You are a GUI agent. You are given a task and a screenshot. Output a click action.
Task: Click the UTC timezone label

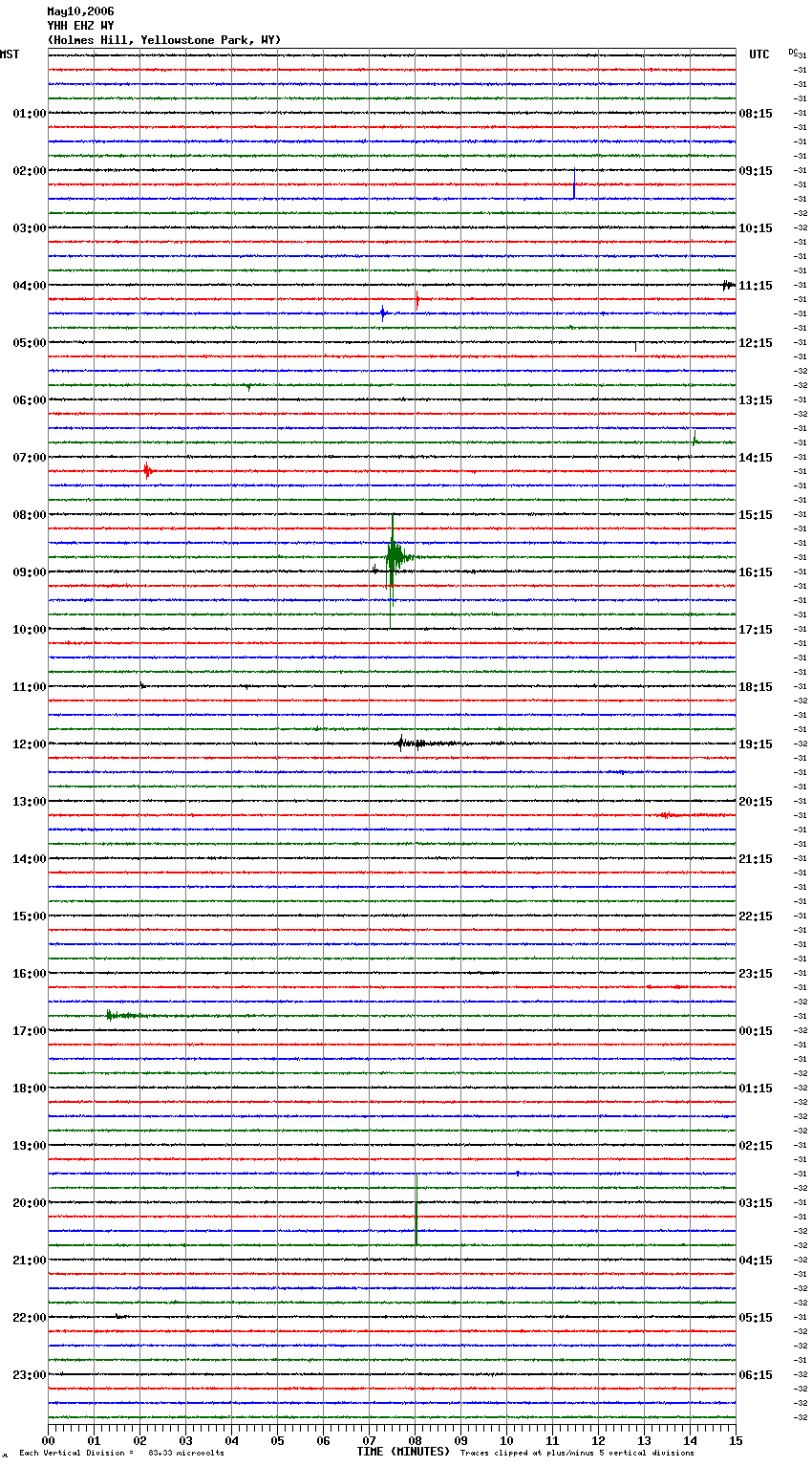[x=759, y=54]
